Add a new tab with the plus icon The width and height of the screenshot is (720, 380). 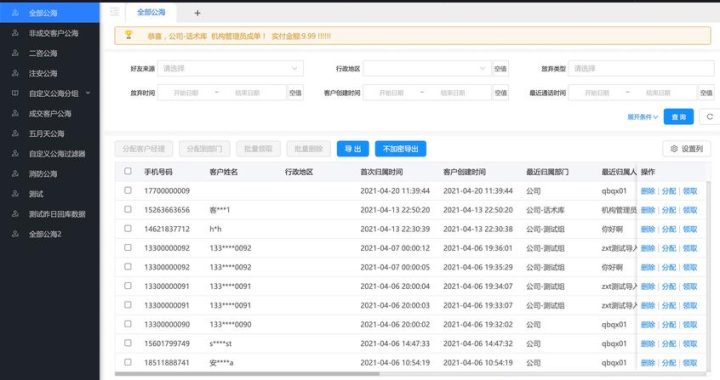click(197, 13)
